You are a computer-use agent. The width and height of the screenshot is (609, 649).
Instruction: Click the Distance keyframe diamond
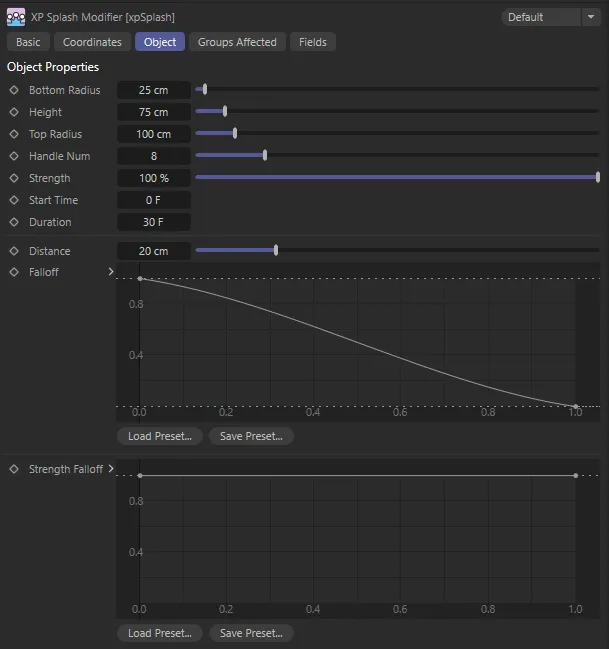click(x=14, y=251)
